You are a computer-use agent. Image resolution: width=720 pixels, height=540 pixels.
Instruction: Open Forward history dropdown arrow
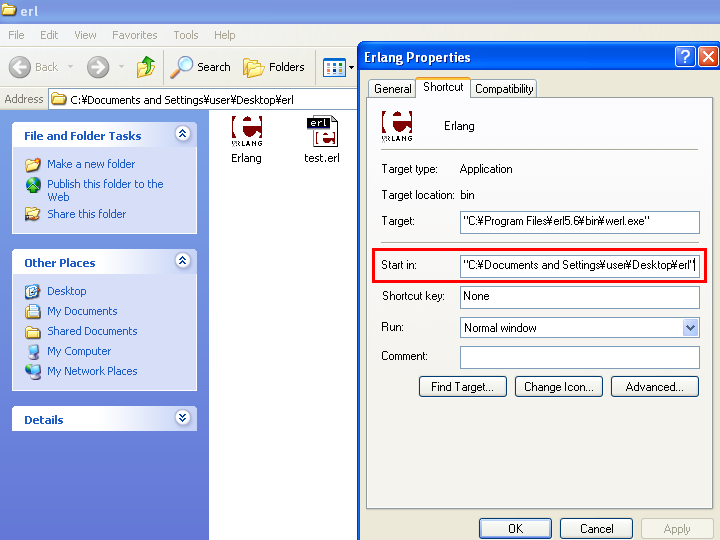pyautogui.click(x=121, y=67)
